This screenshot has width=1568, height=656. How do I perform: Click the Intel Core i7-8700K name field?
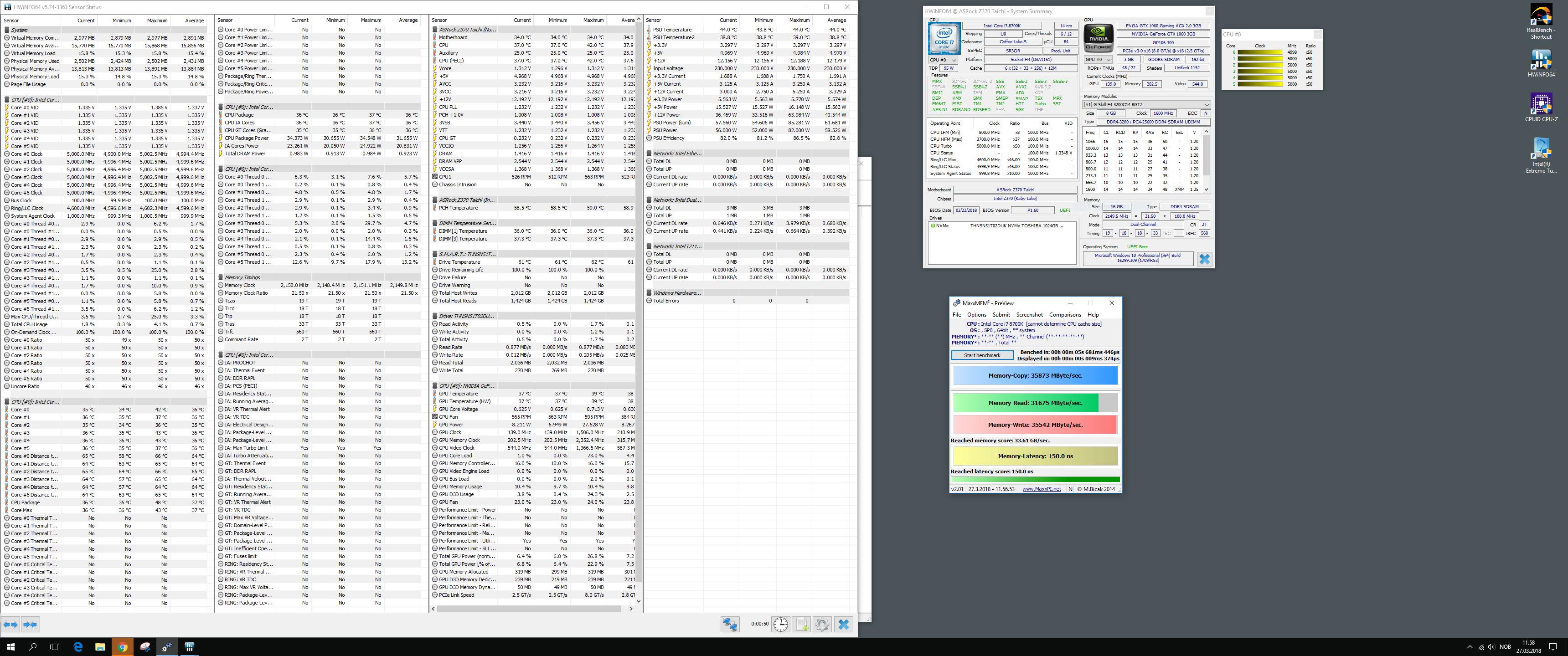click(1002, 26)
